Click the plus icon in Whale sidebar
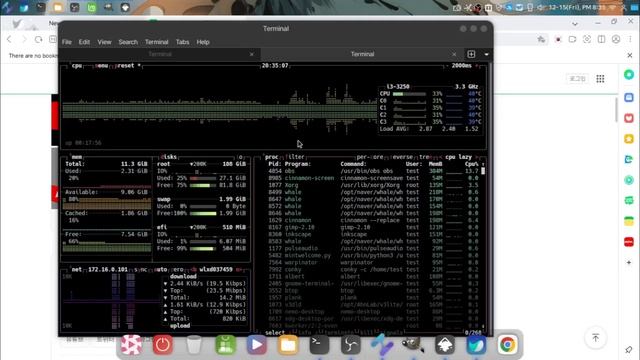The width and height of the screenshot is (640, 360). point(629,262)
